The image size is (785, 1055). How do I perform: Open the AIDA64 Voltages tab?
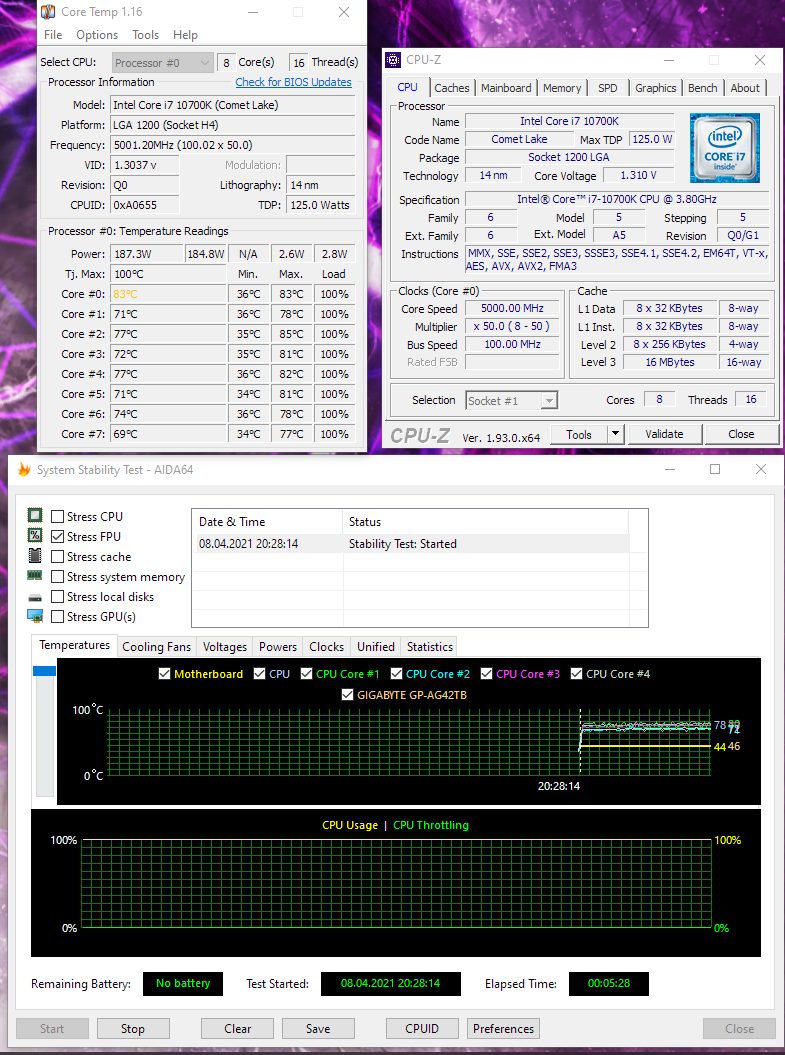click(x=225, y=647)
